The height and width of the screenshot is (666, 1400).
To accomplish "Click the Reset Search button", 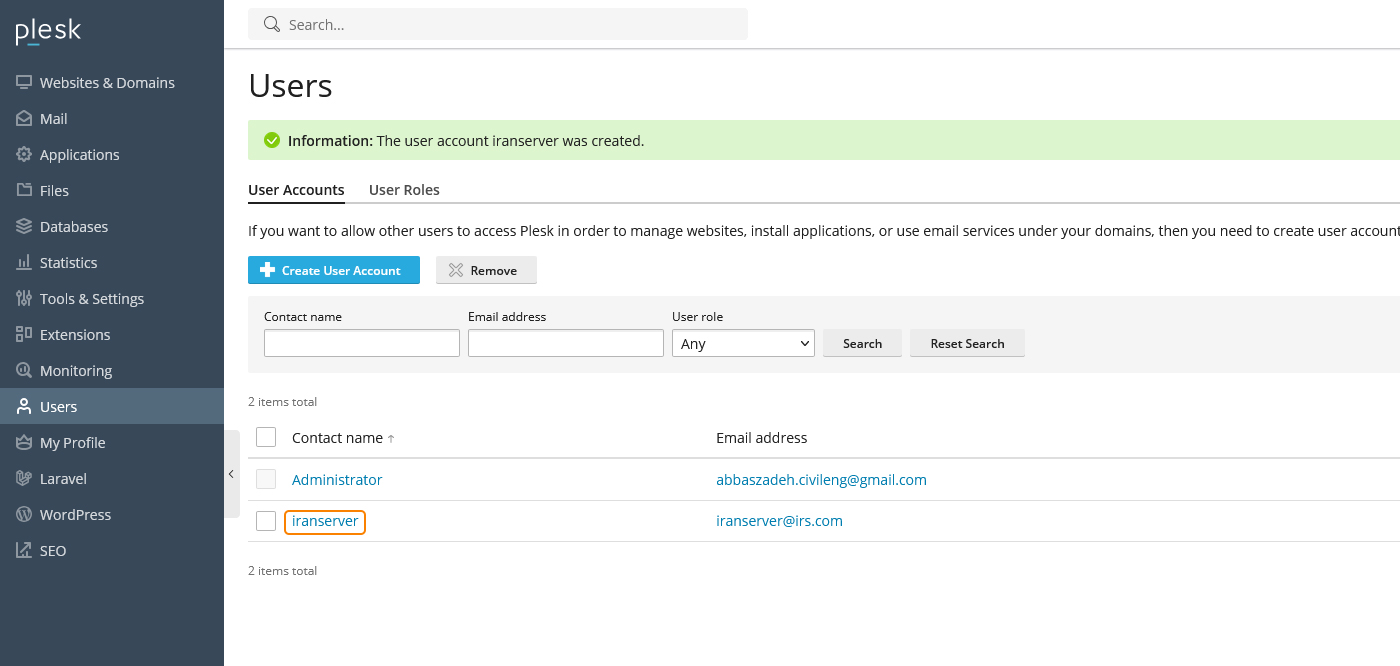I will pos(966,343).
